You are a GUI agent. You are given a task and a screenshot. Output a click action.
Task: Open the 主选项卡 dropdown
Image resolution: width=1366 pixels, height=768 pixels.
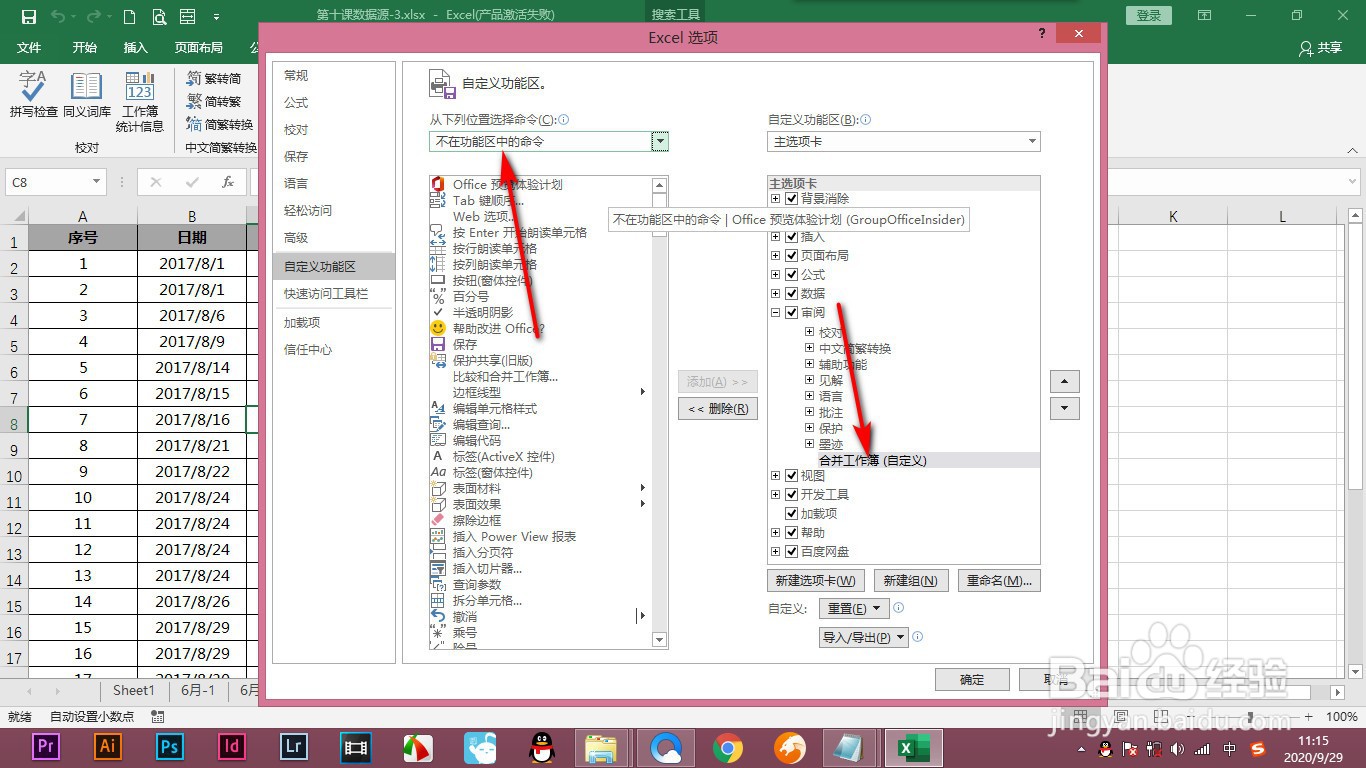[904, 142]
